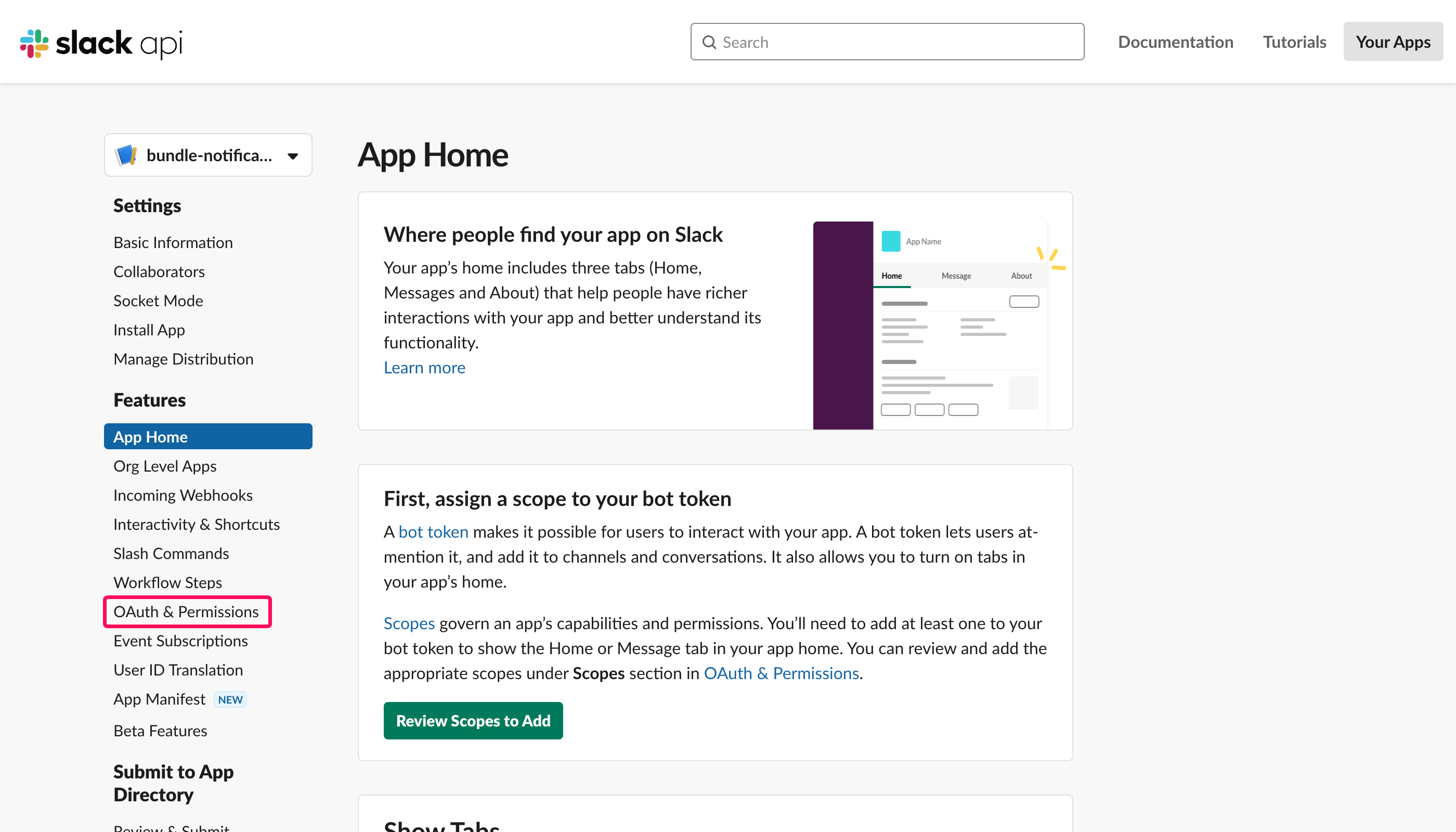
Task: Select the highlighted OAuth & Permissions sidebar item
Action: pyautogui.click(x=186, y=612)
